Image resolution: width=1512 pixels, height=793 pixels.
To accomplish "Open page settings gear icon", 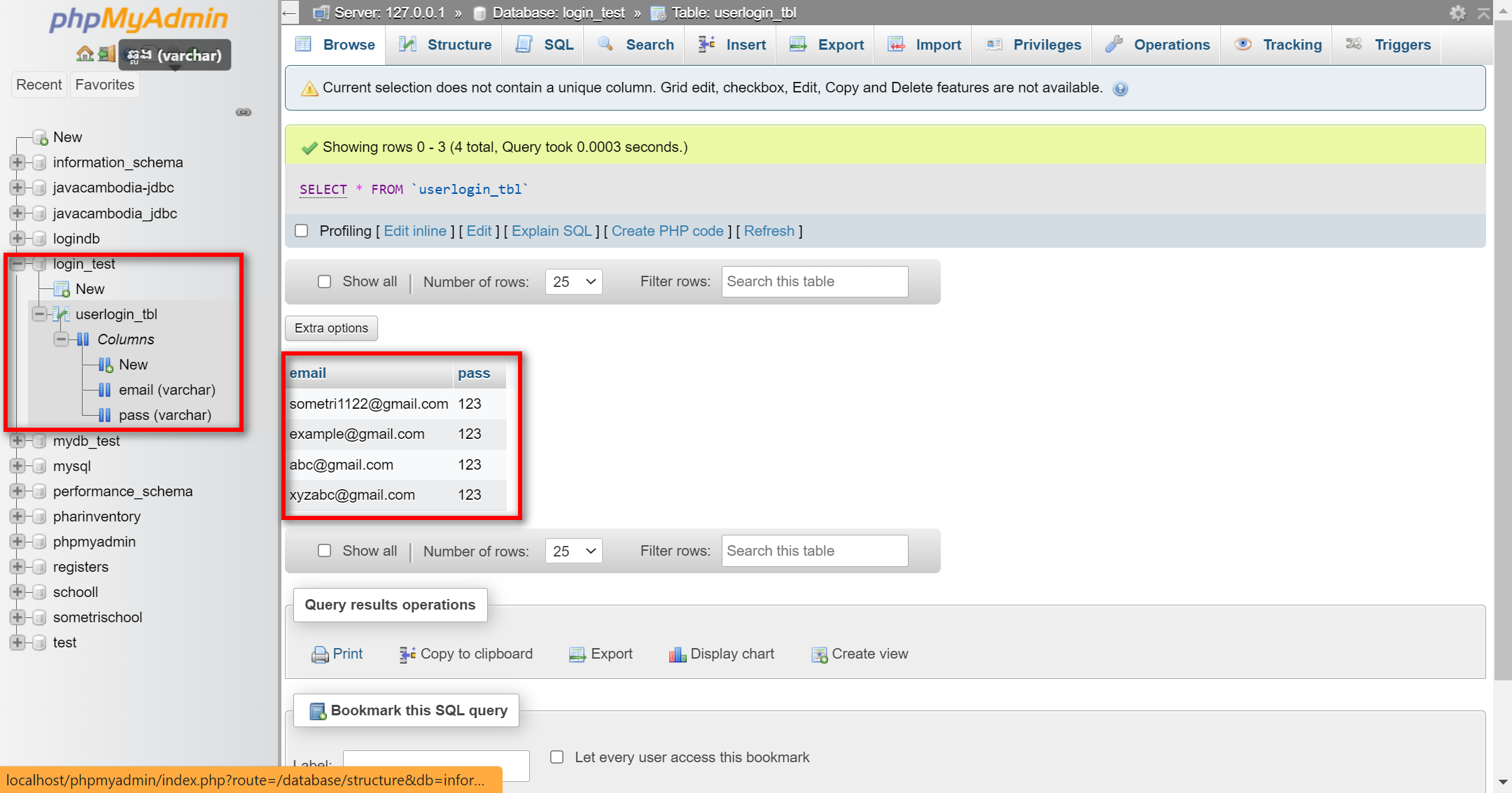I will (1457, 13).
